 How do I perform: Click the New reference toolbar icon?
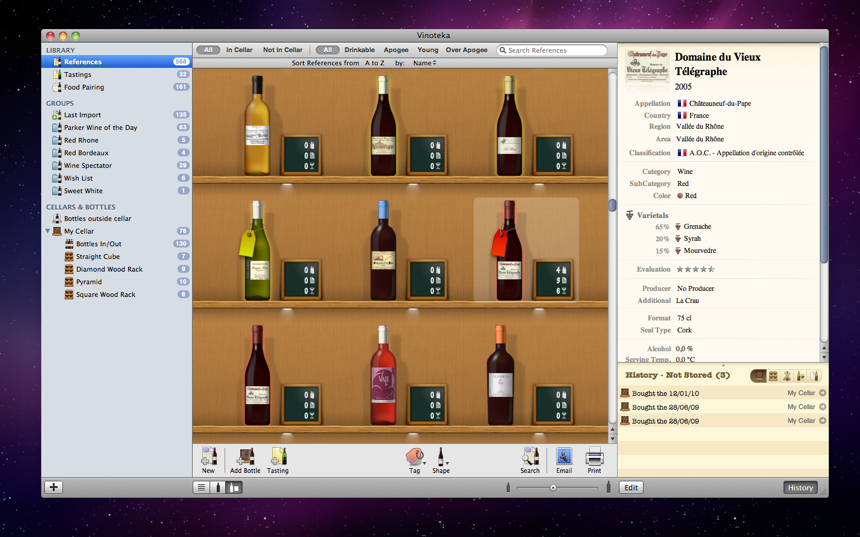coord(208,457)
